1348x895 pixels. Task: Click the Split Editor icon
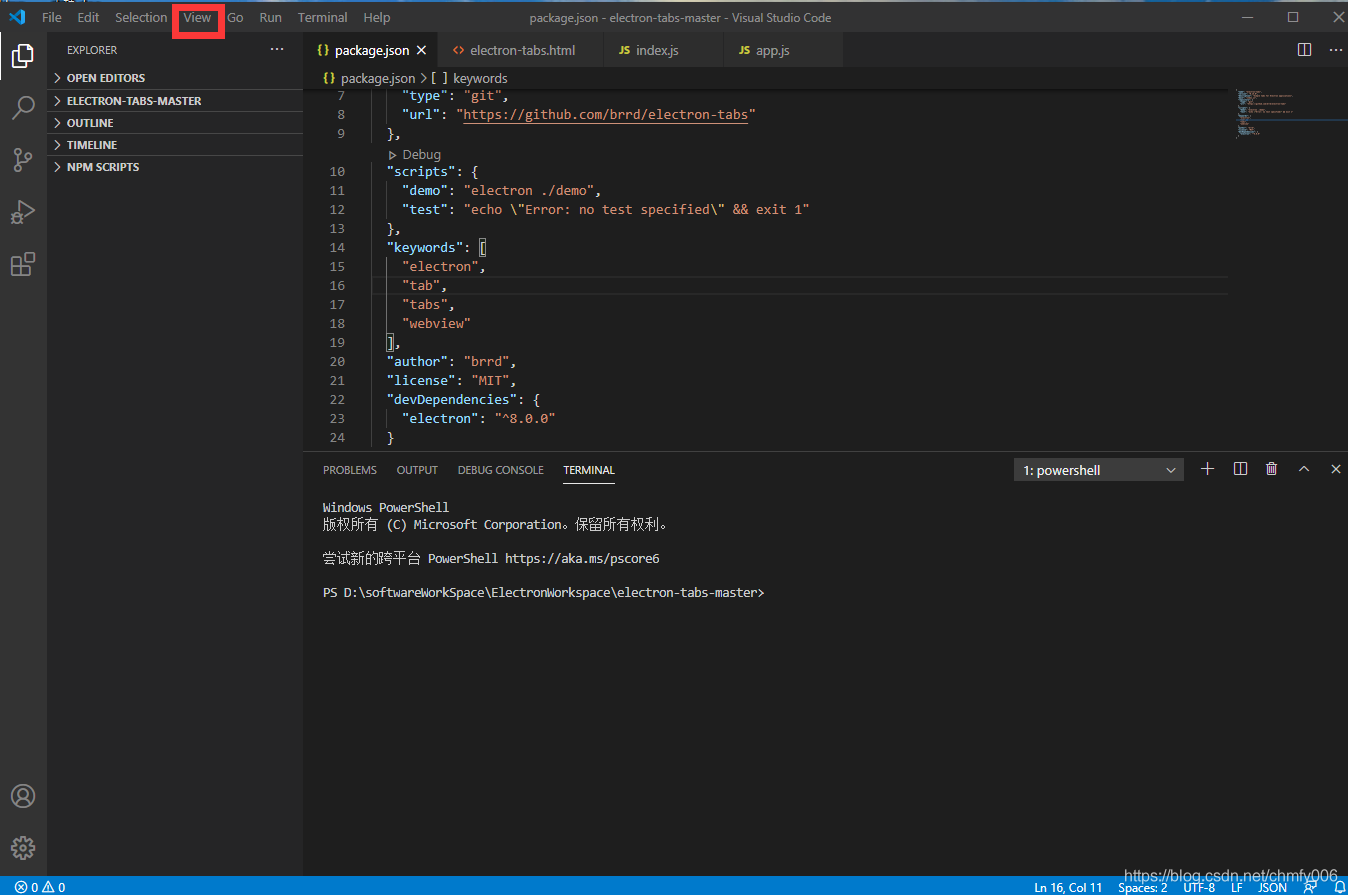click(x=1304, y=49)
